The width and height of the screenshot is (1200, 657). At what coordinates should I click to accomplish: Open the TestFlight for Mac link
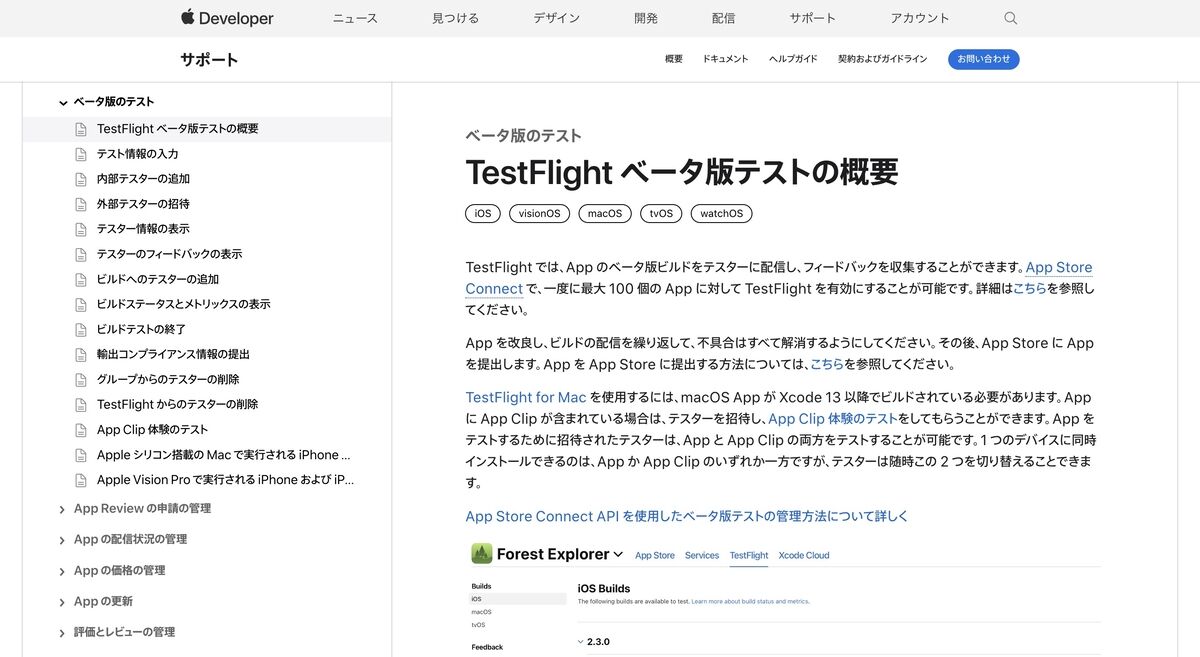[526, 397]
